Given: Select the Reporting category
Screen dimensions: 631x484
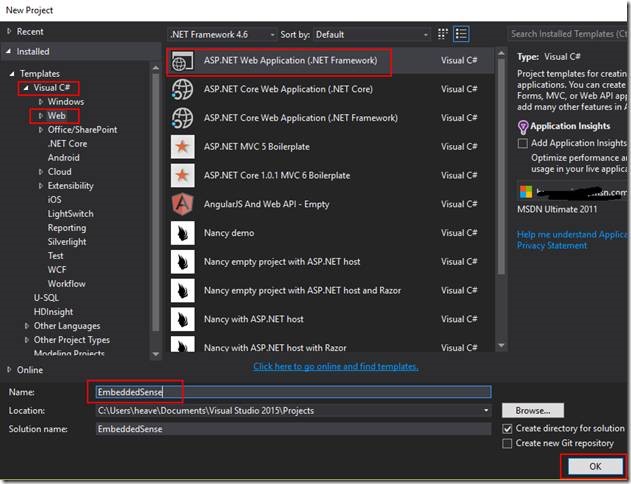Looking at the screenshot, I should pyautogui.click(x=67, y=228).
